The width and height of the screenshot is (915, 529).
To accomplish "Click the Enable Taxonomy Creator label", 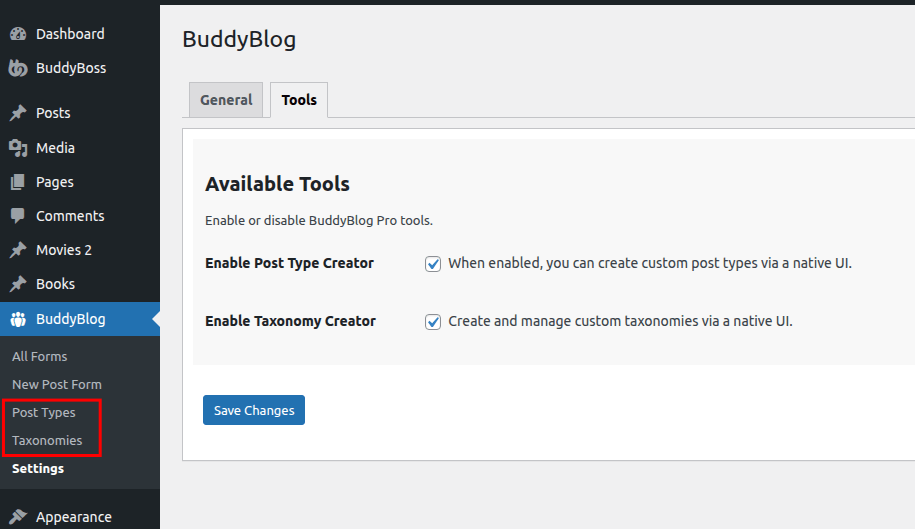I will 290,321.
